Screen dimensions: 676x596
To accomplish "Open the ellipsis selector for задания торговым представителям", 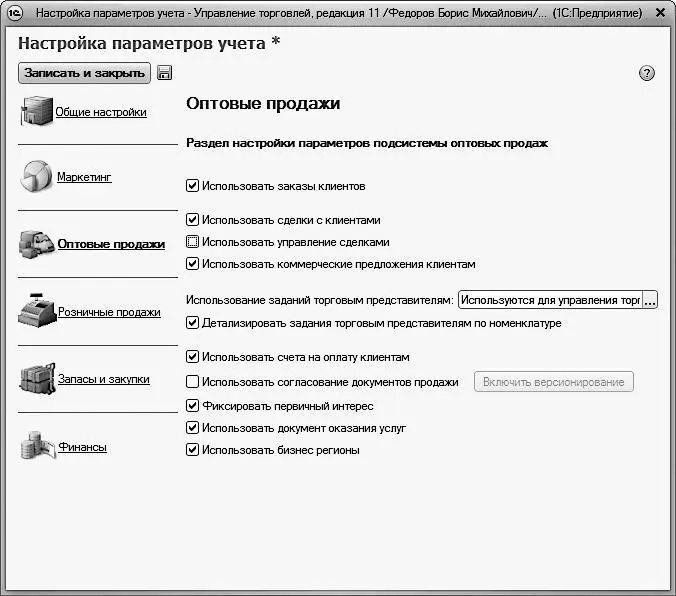I will 650,300.
